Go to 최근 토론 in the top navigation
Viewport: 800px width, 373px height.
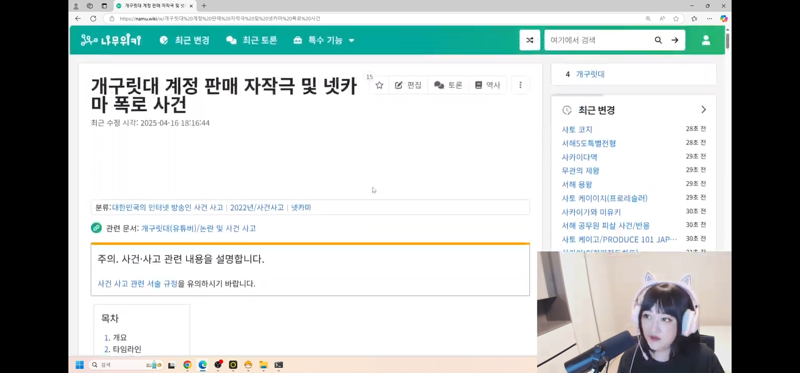click(x=252, y=40)
